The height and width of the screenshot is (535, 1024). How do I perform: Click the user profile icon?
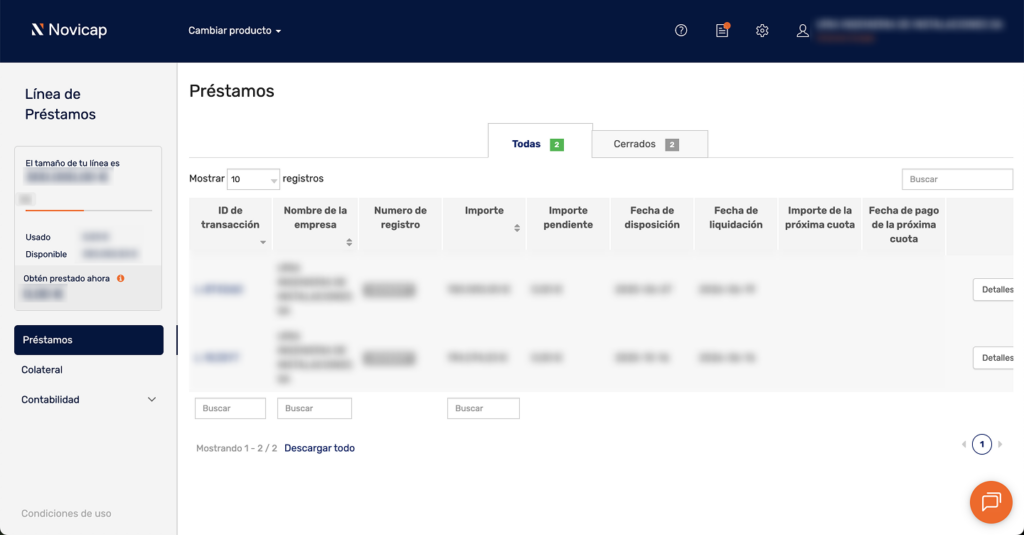coord(802,30)
